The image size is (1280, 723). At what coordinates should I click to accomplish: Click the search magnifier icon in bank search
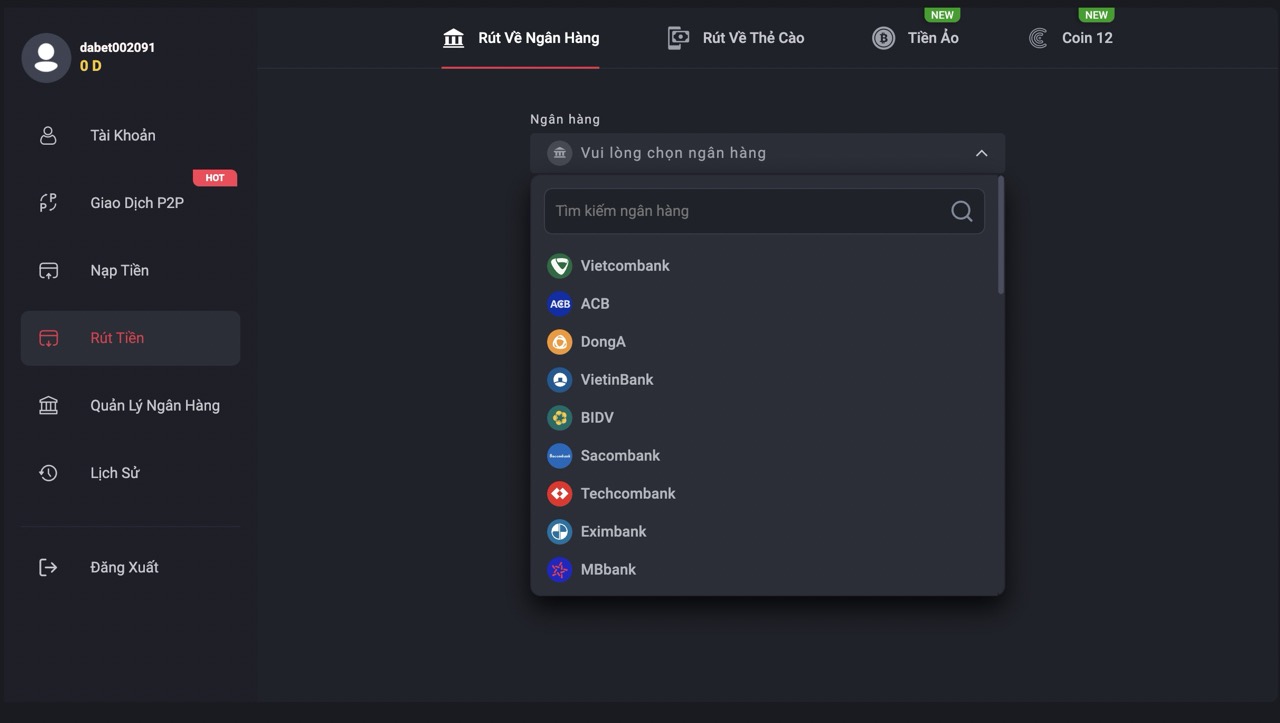point(961,211)
